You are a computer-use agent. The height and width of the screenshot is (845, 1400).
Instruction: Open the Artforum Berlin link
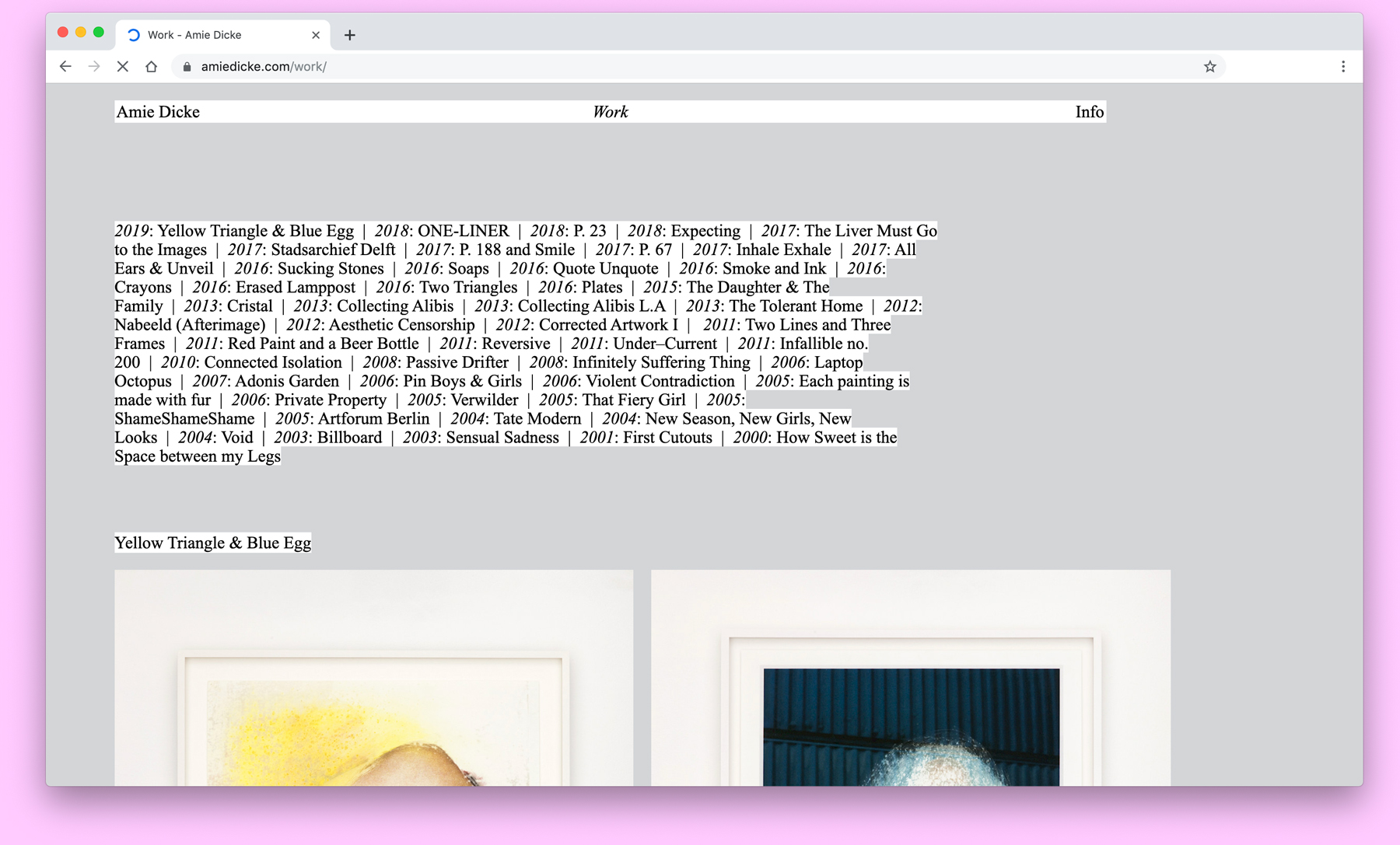click(374, 418)
